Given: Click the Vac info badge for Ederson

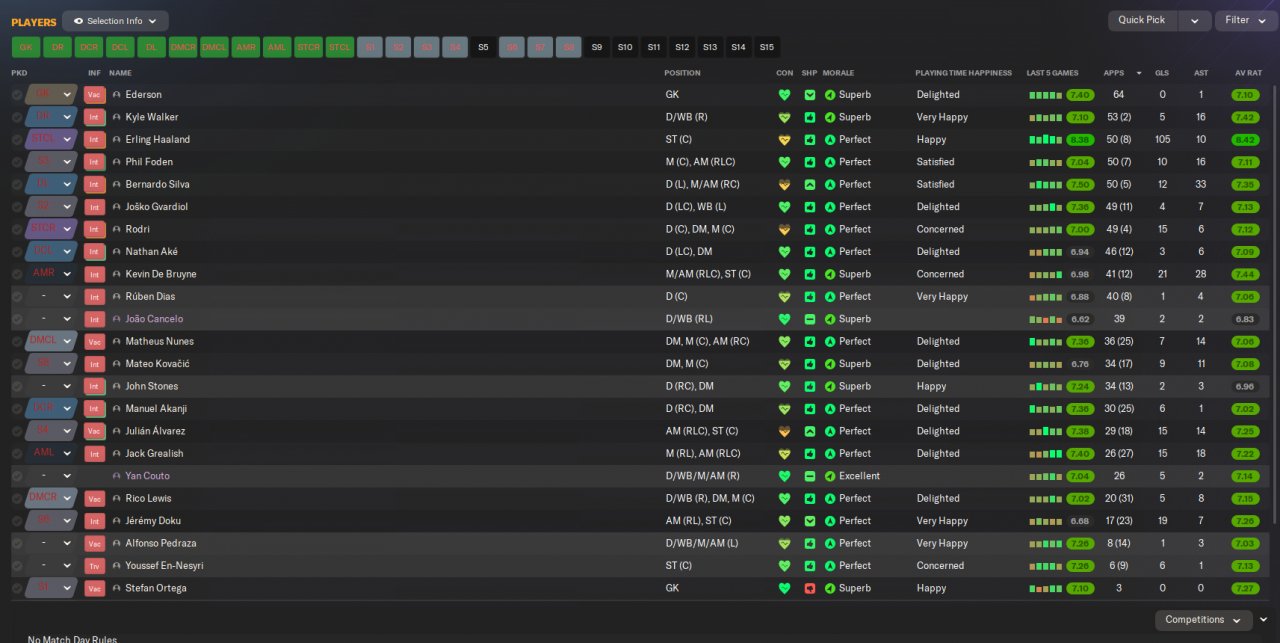Looking at the screenshot, I should coord(94,95).
